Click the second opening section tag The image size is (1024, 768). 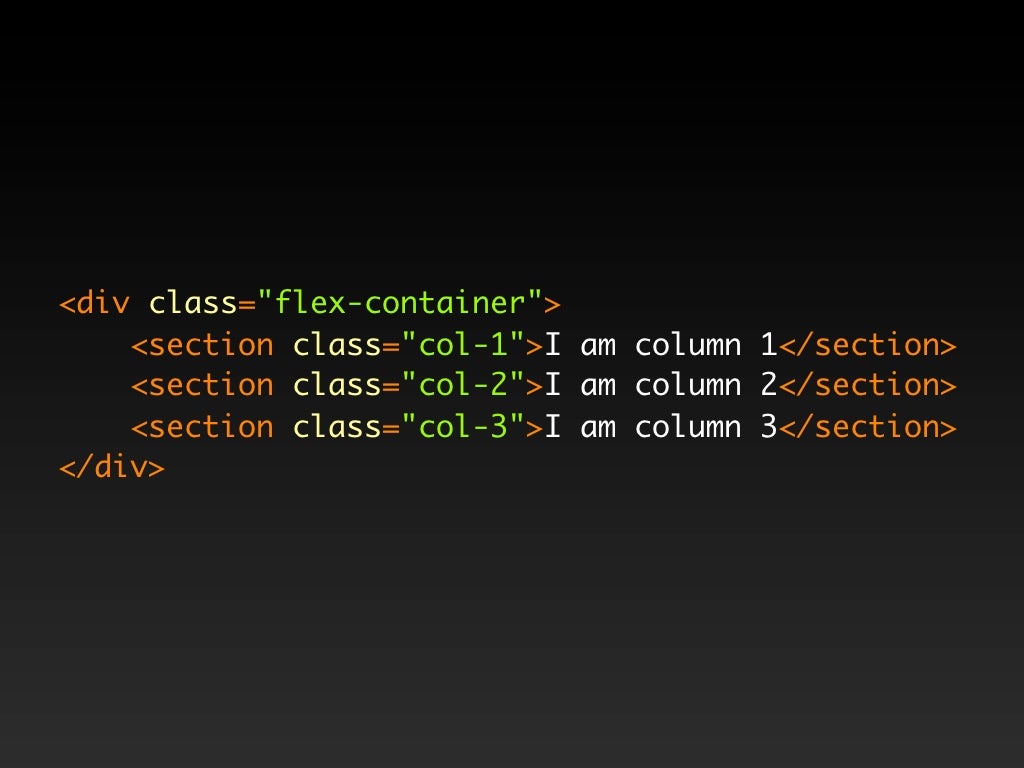coord(202,385)
